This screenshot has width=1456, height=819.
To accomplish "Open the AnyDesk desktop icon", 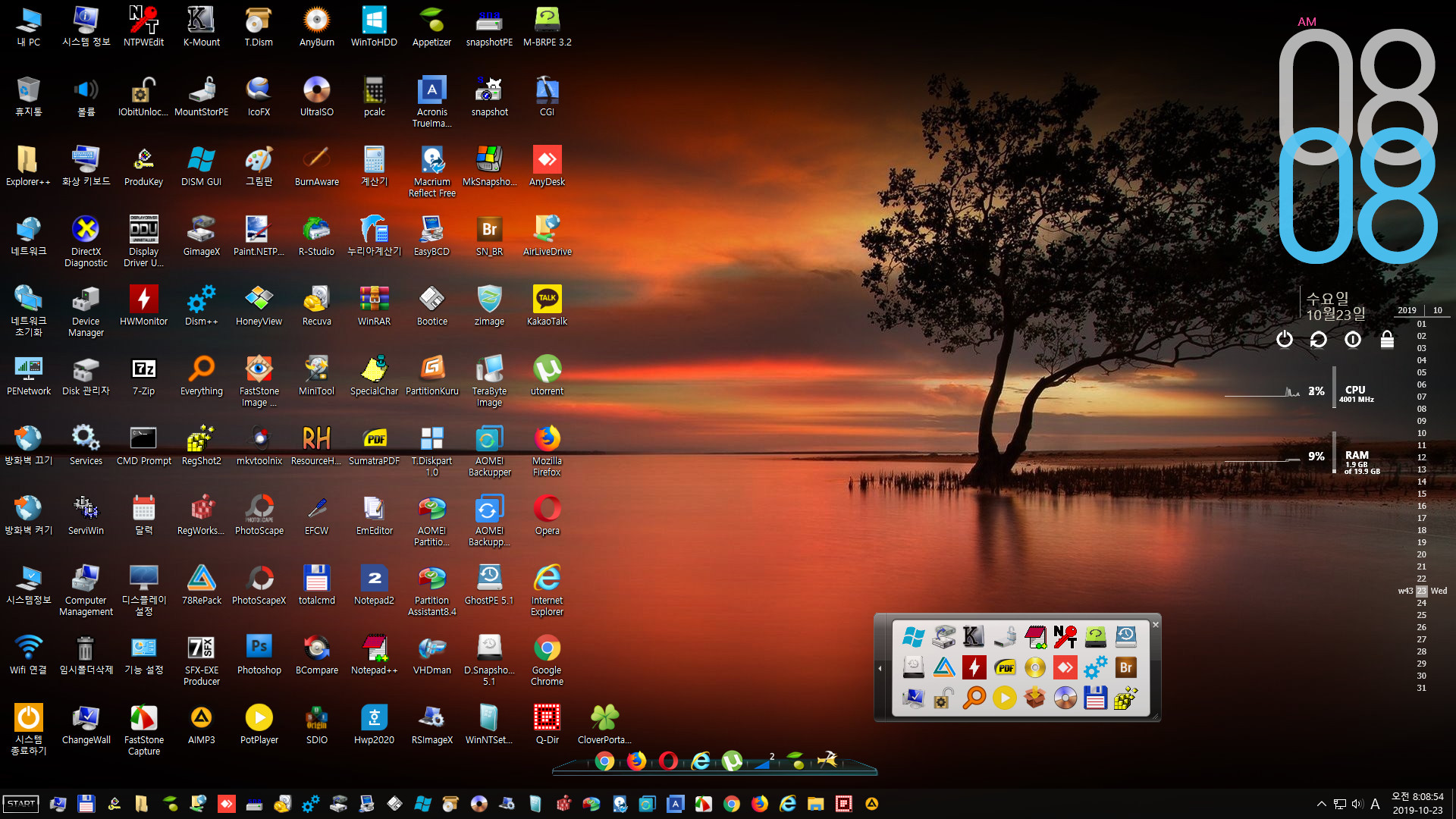I will 547,165.
